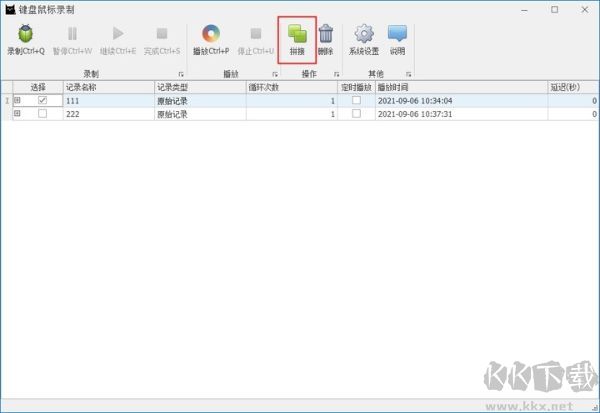Uncheck the 选择 checkbox for record 111
The height and width of the screenshot is (413, 600).
click(x=42, y=100)
